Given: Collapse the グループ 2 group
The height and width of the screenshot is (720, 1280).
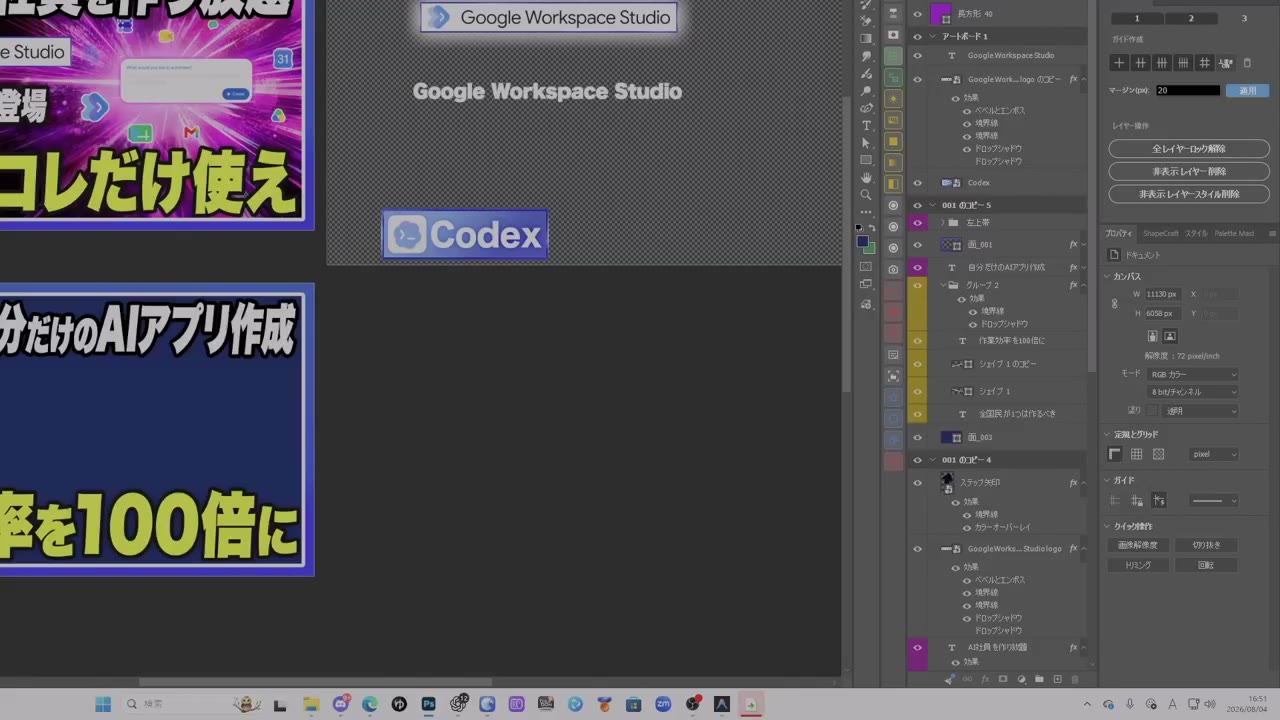Looking at the screenshot, I should pyautogui.click(x=942, y=285).
